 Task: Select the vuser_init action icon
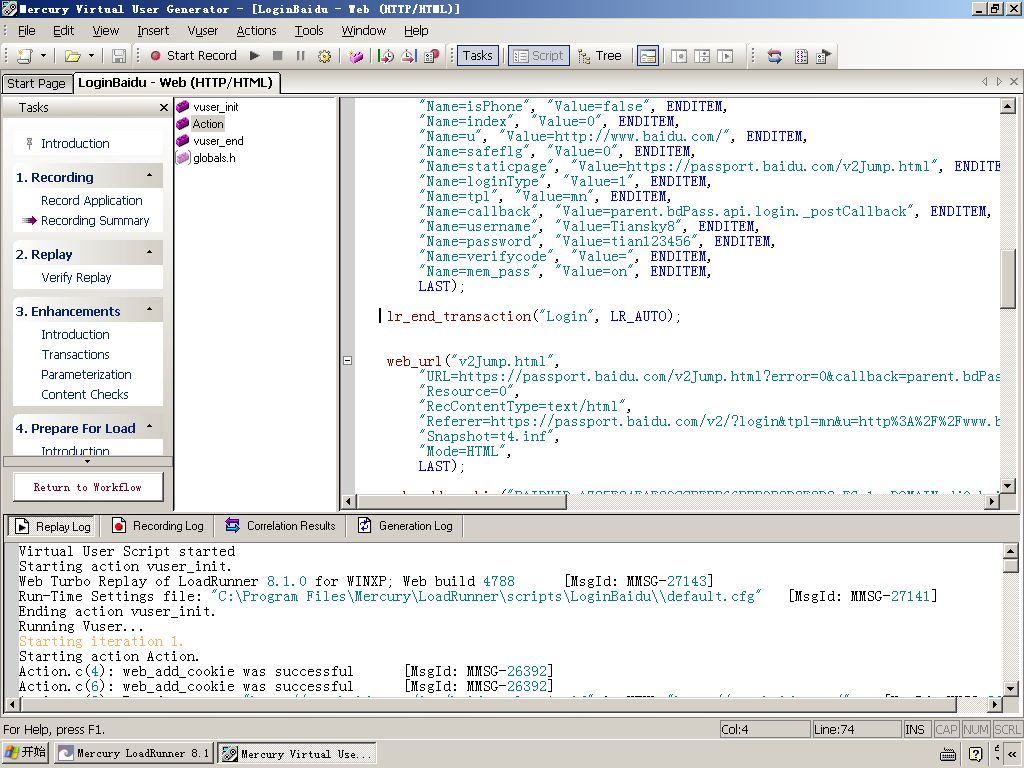(183, 107)
